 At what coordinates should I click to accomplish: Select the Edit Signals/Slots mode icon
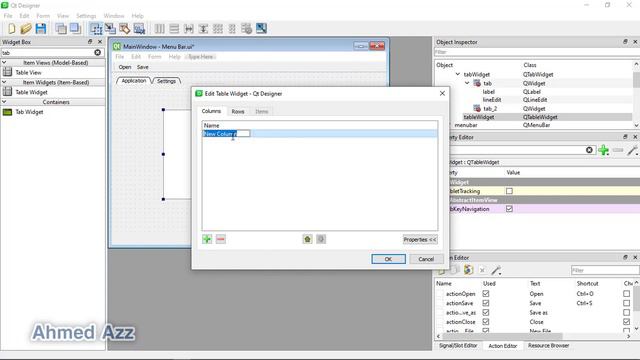110,29
